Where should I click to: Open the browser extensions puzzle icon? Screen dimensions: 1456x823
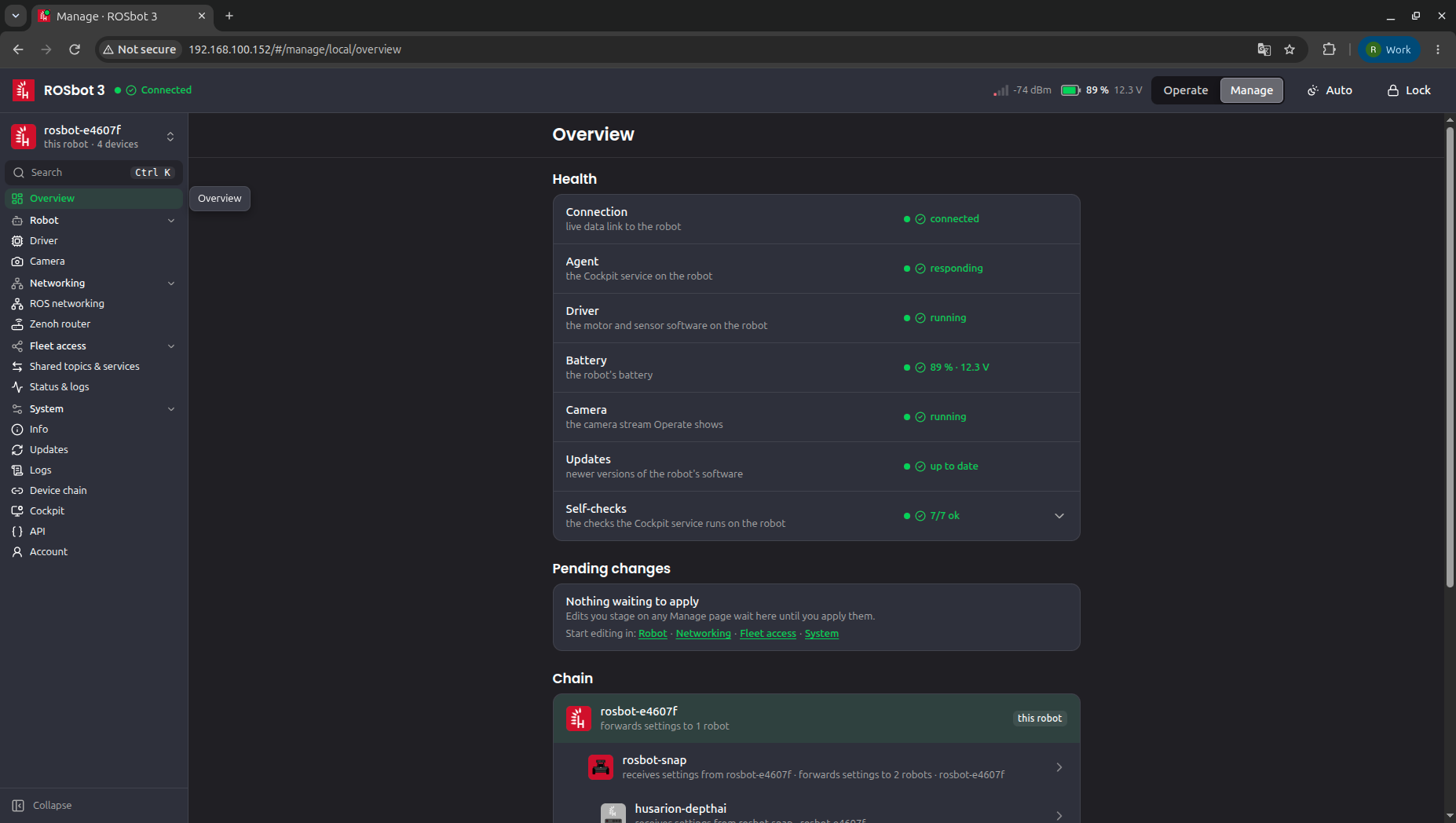pos(1329,49)
